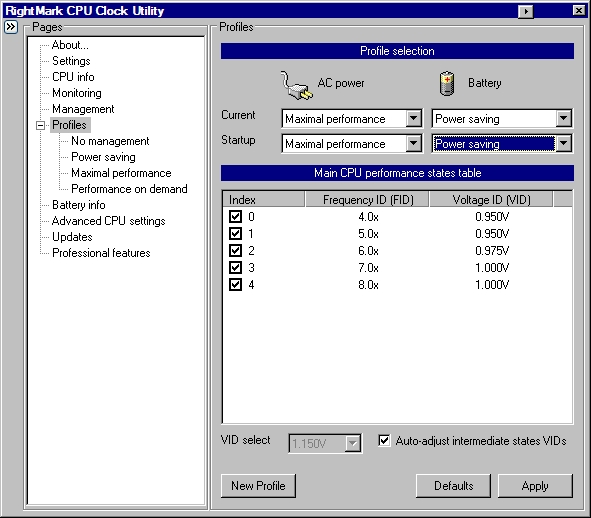Go to Advanced CPU settings page

pyautogui.click(x=109, y=221)
